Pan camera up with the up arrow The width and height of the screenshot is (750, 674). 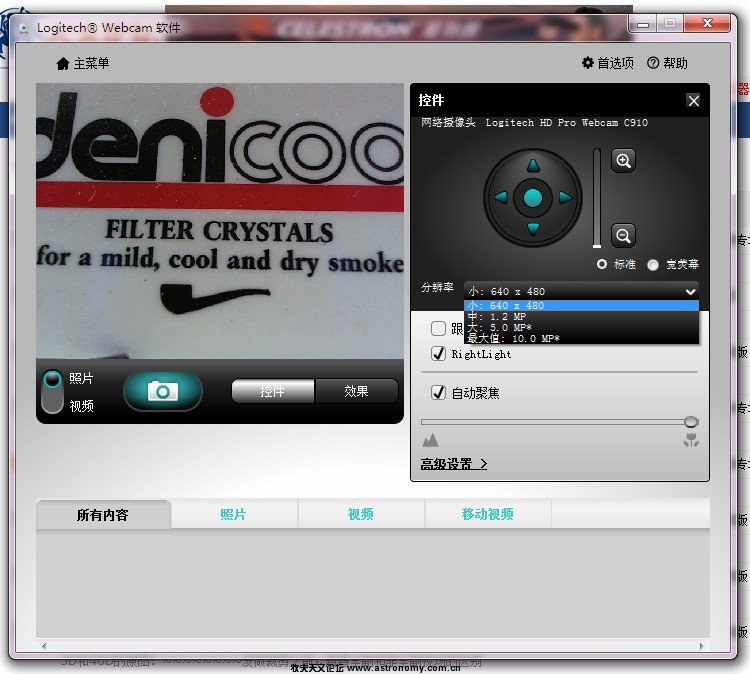[x=533, y=166]
